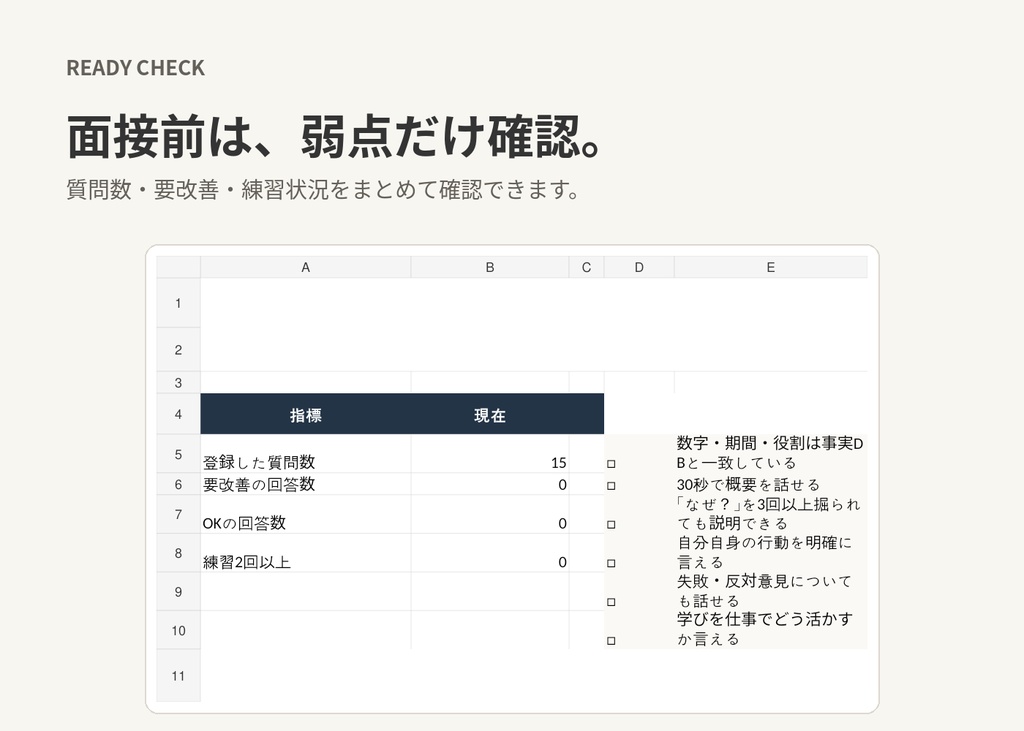This screenshot has height=731, width=1024.
Task: Select column C header
Action: 586,267
